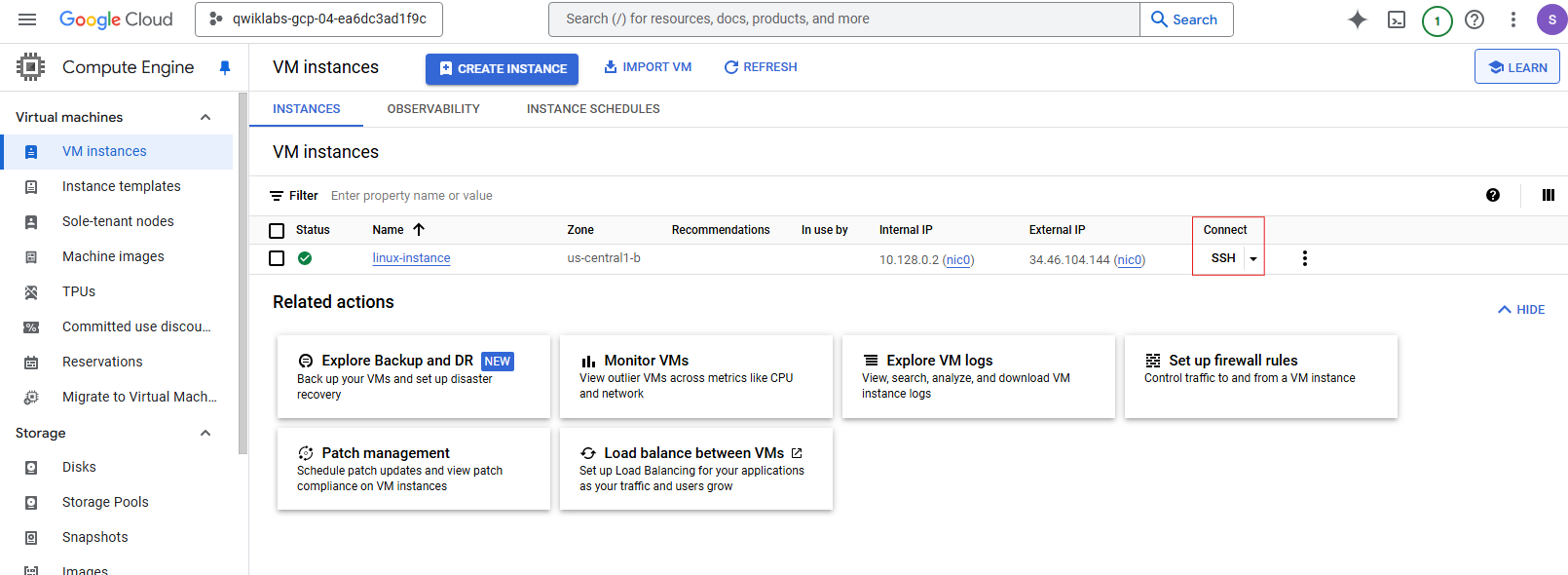Open the Gemini AI sparkle icon
Viewport: 1568px width, 575px height.
point(1358,19)
